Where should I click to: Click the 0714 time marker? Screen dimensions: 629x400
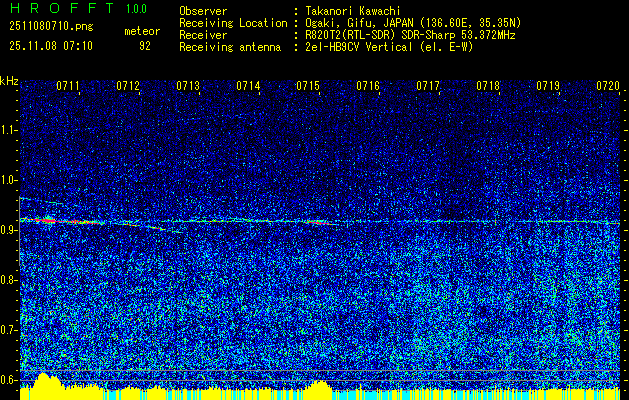(x=248, y=86)
